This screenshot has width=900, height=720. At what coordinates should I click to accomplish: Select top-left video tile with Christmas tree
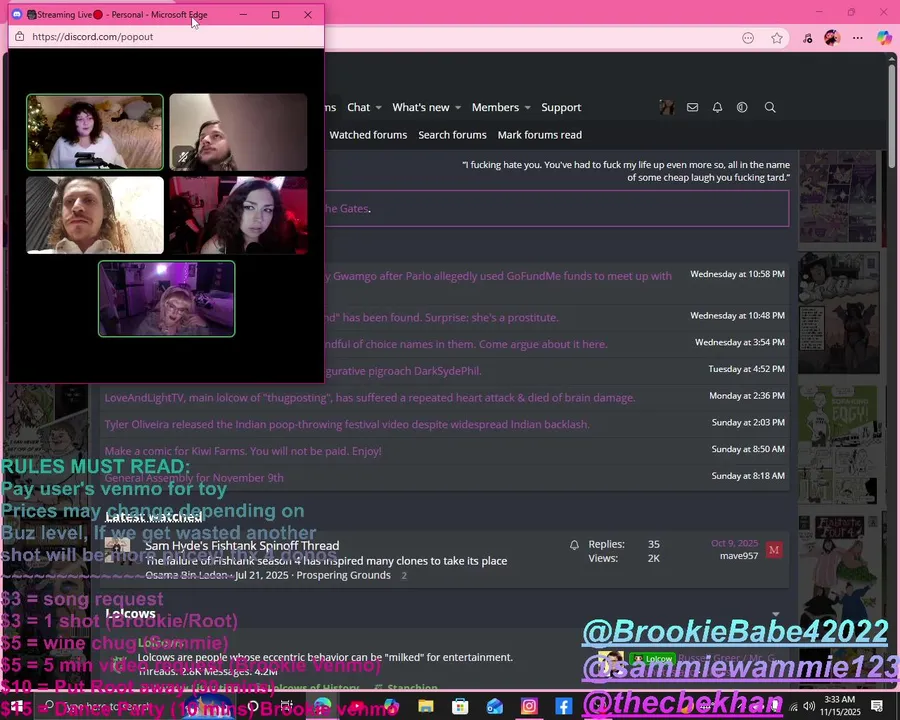point(95,132)
